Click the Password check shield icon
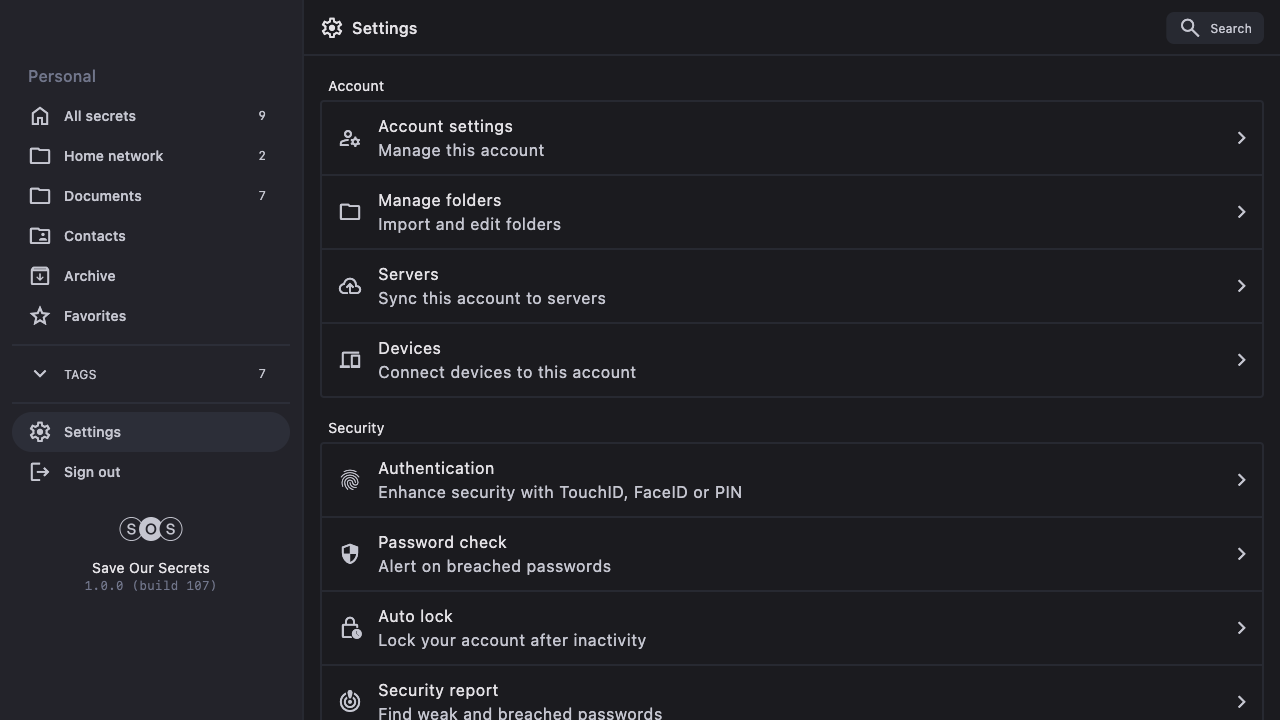The height and width of the screenshot is (720, 1280). click(x=350, y=554)
